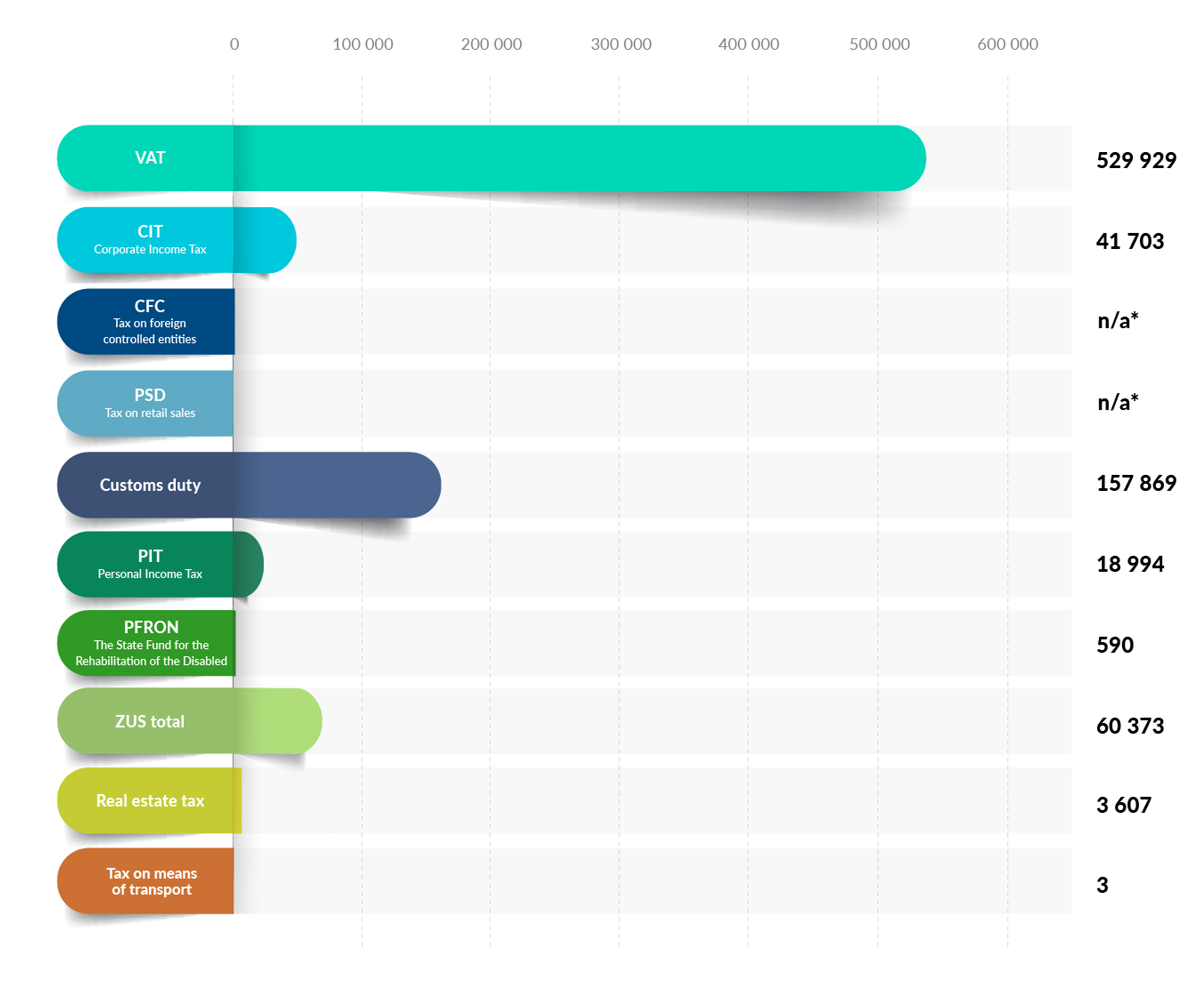
Task: Click the n/a* value beside CFC
Action: [x=1117, y=321]
